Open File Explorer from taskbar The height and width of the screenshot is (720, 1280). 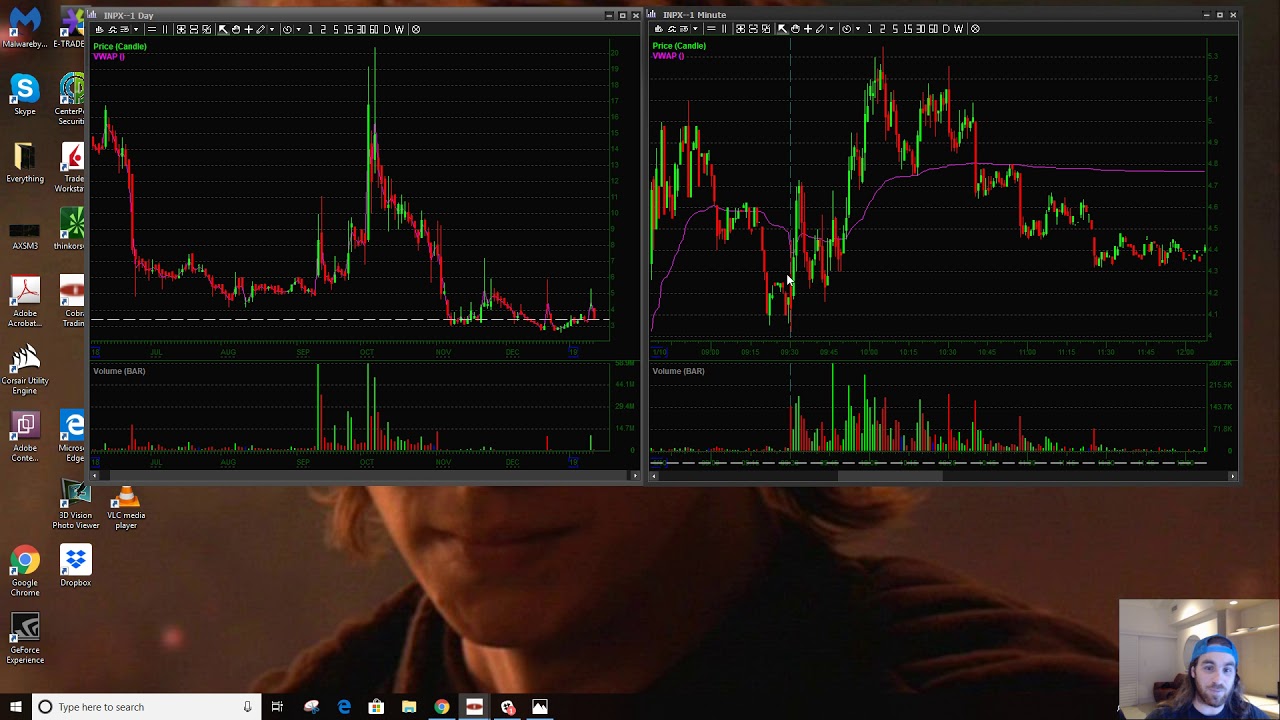tap(409, 707)
